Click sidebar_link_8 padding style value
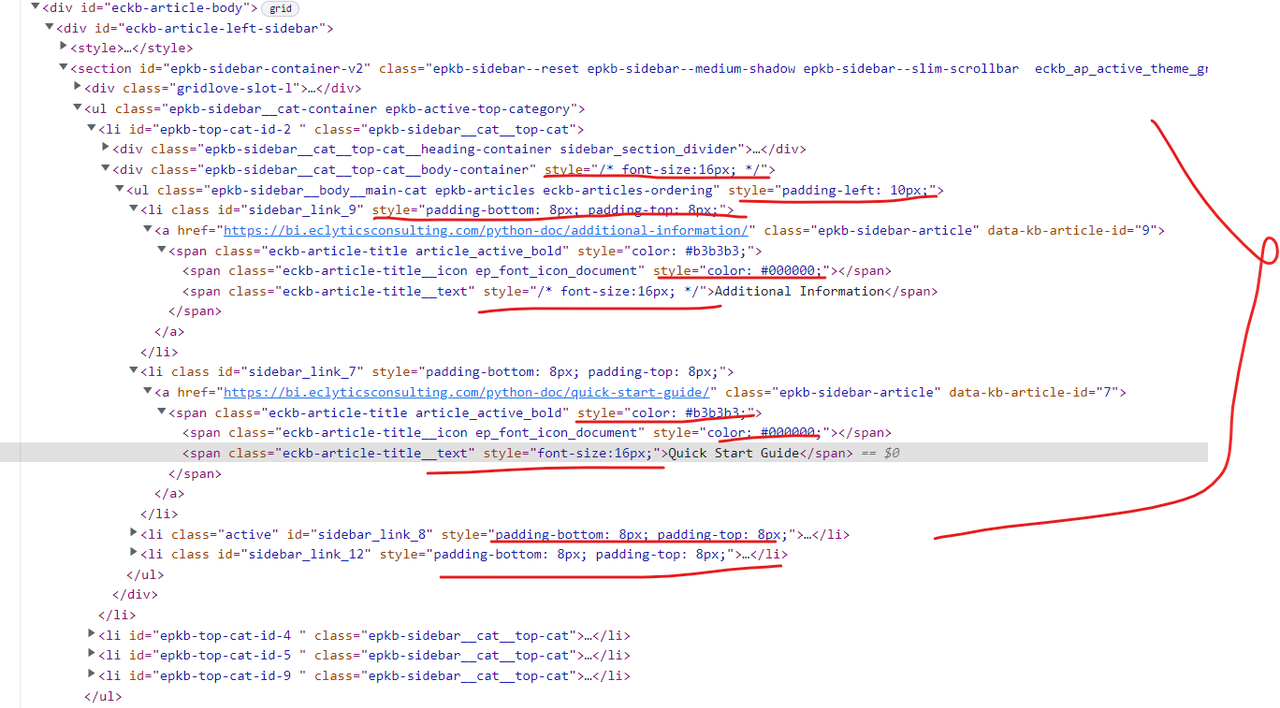1280x708 pixels. pyautogui.click(x=641, y=534)
